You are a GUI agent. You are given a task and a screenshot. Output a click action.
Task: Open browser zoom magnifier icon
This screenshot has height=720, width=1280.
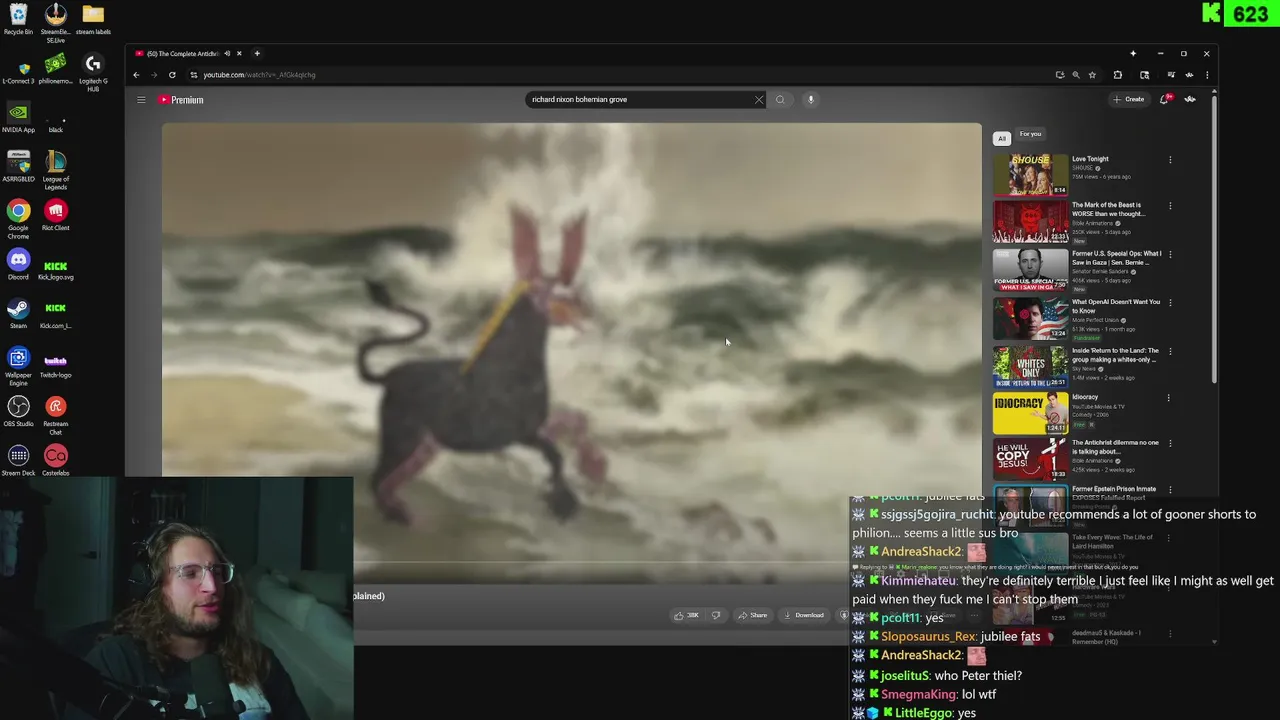[1076, 75]
